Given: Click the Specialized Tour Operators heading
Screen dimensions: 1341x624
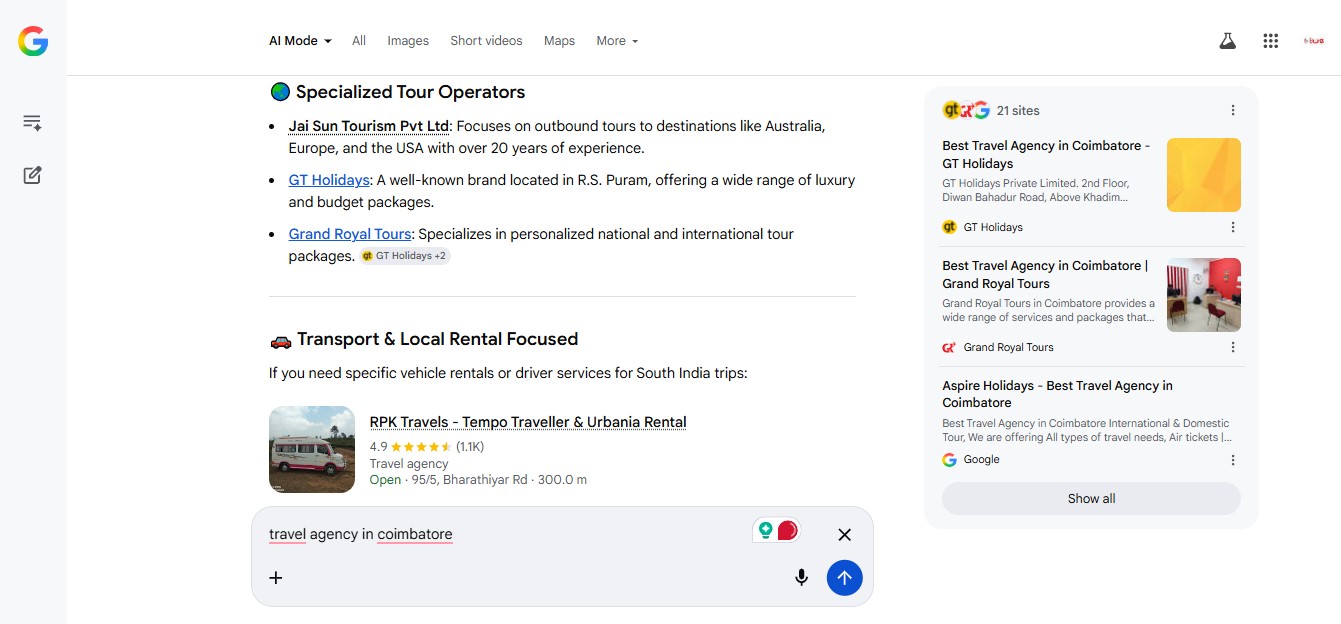Looking at the screenshot, I should [410, 92].
